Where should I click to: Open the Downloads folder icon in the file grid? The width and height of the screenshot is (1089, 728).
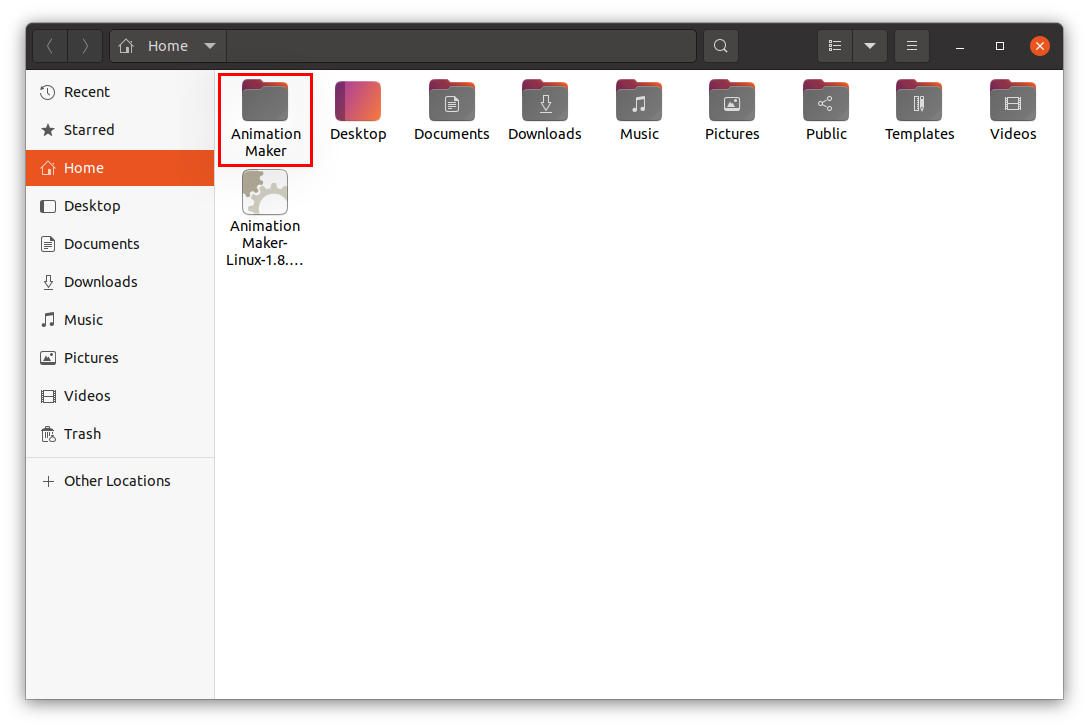[x=544, y=101]
